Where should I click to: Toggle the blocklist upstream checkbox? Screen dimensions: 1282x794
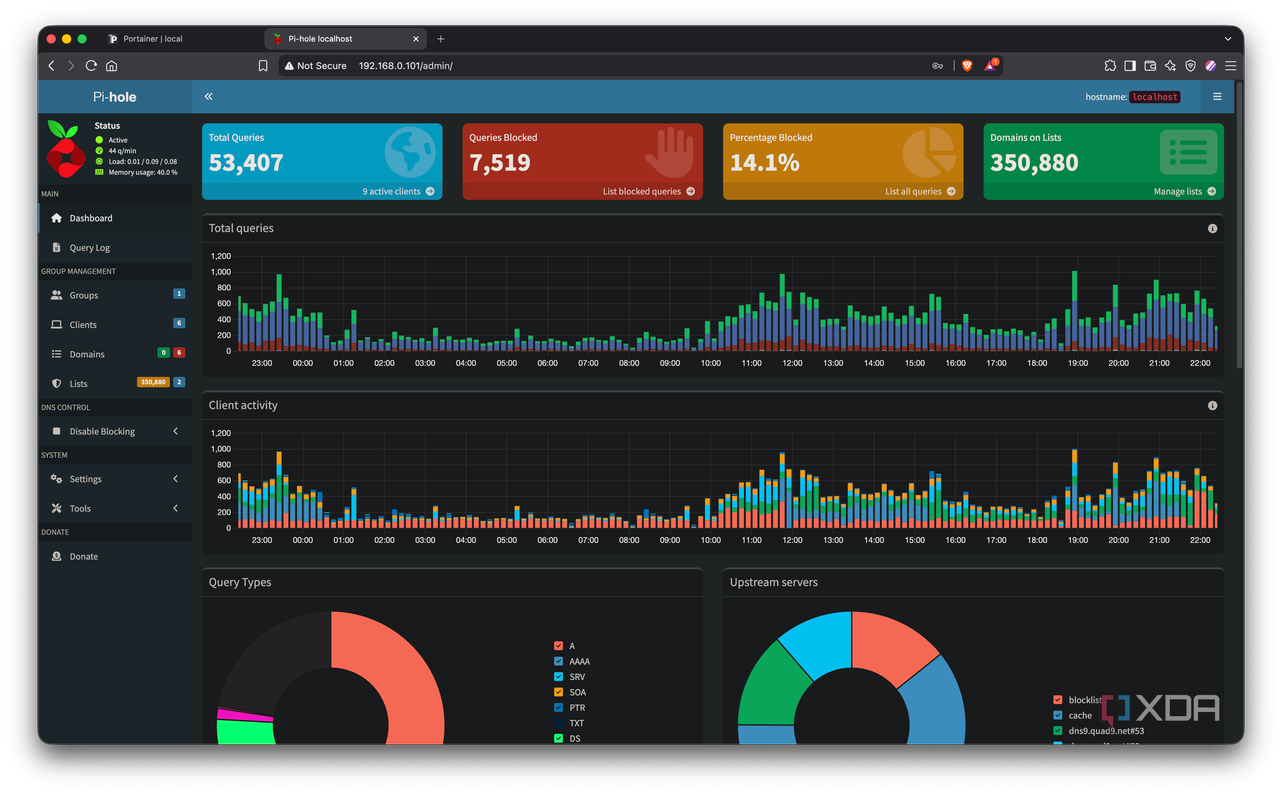click(x=1058, y=700)
